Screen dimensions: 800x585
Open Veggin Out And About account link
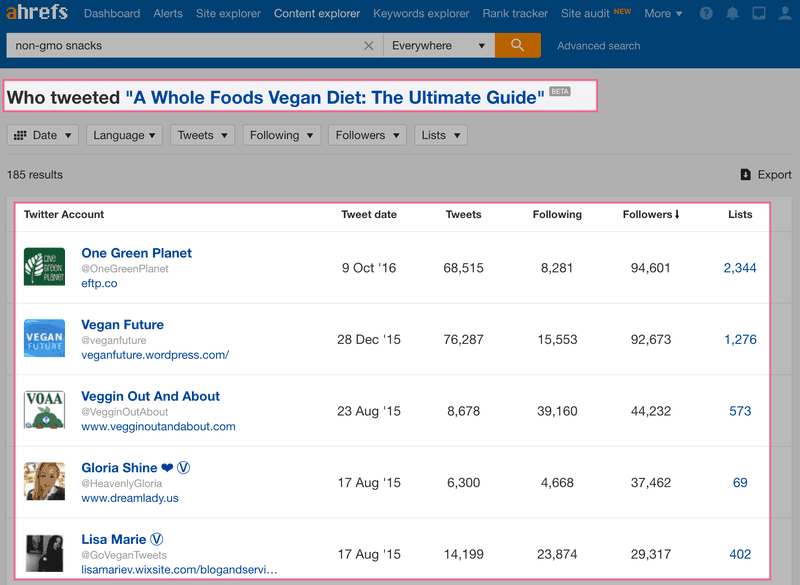coord(151,396)
